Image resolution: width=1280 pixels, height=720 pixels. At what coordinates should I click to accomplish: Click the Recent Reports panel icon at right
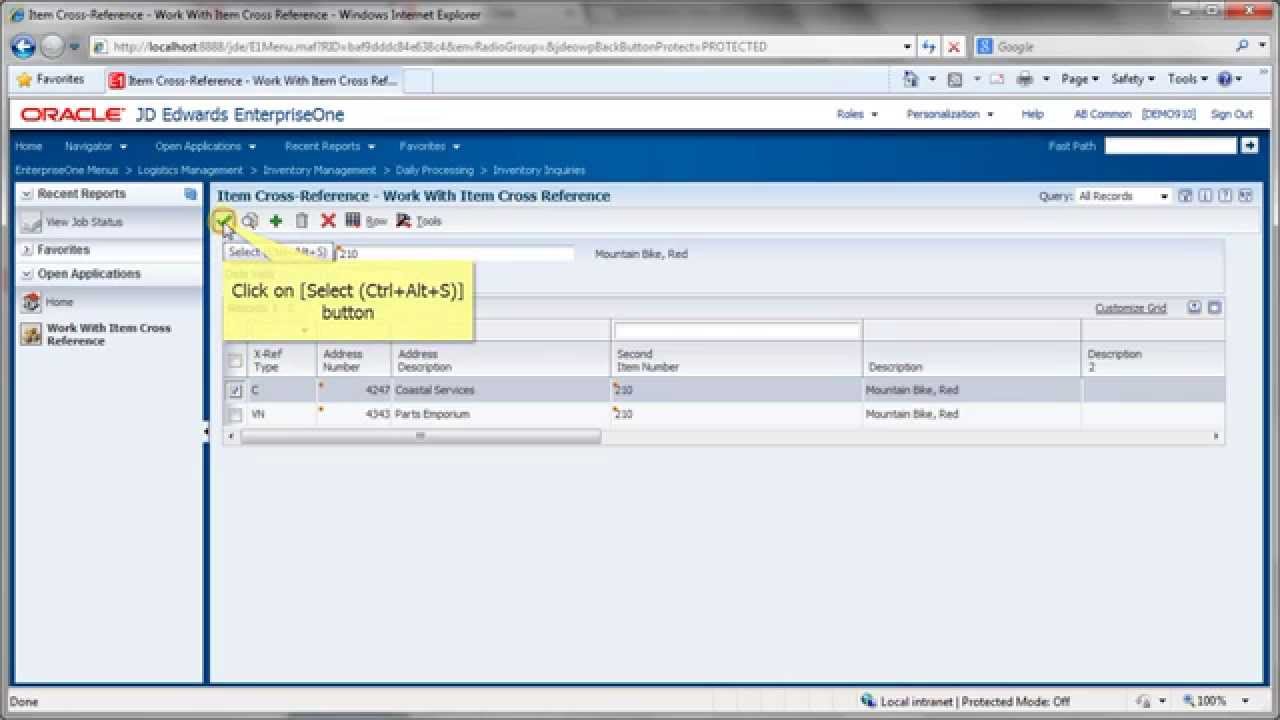[x=191, y=194]
